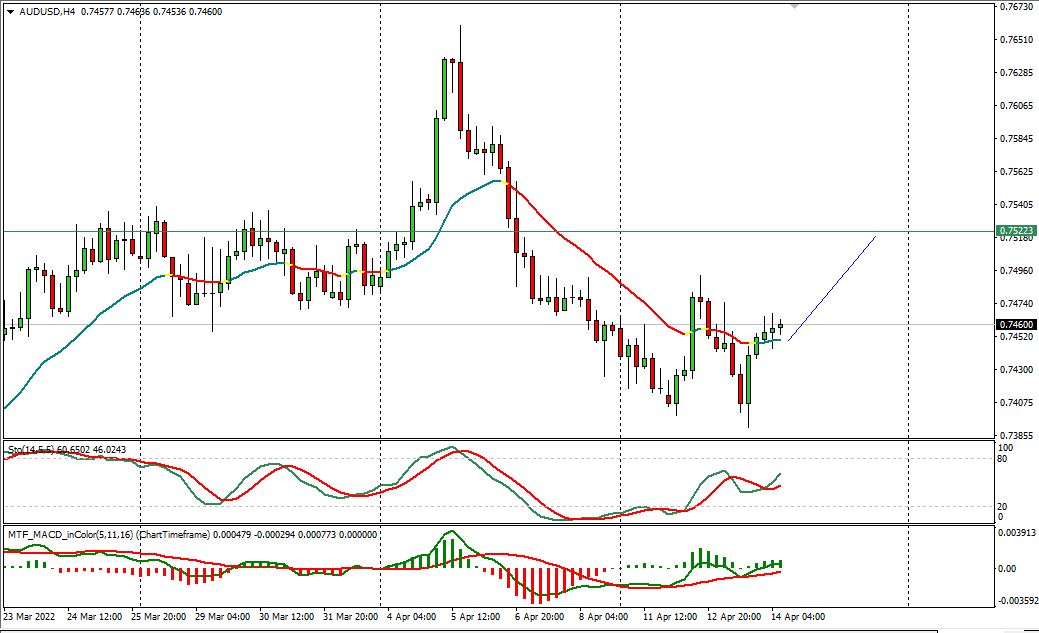
Task: Click the 0.74520 price axis label
Action: click(1017, 337)
